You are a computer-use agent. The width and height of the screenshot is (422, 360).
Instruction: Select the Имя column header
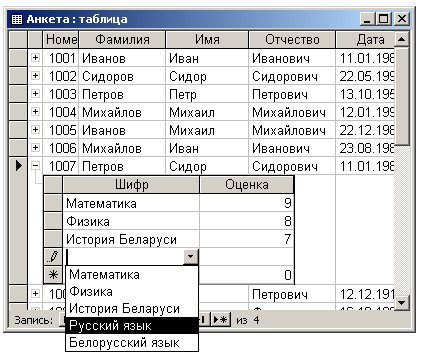pyautogui.click(x=207, y=40)
